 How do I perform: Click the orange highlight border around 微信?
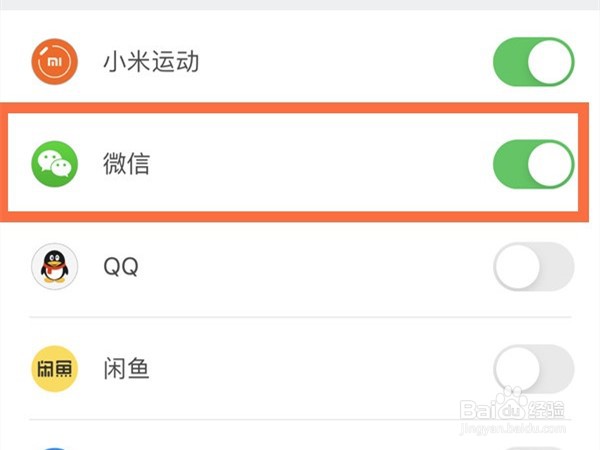(x=294, y=108)
